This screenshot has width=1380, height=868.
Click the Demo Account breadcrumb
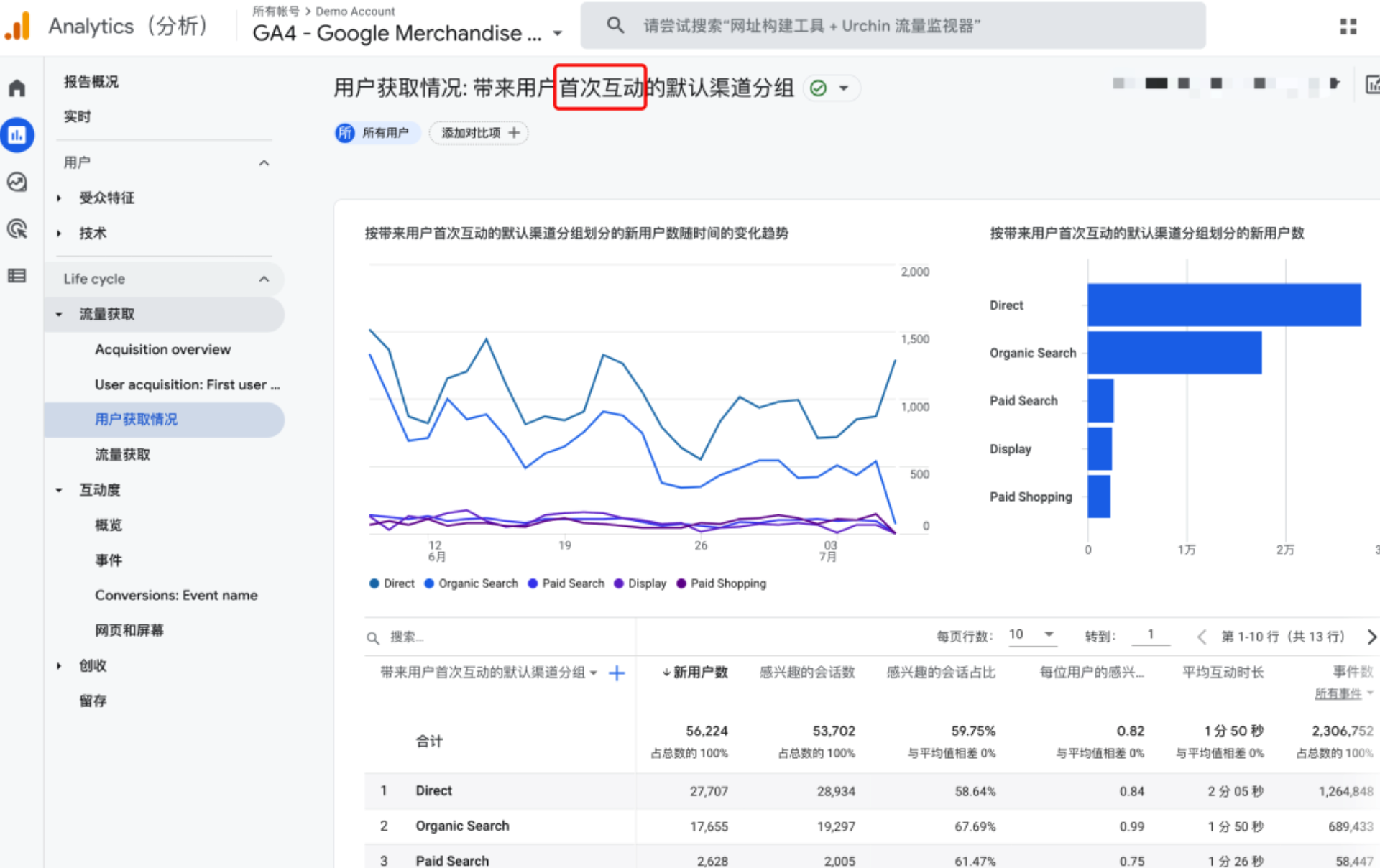pyautogui.click(x=355, y=11)
